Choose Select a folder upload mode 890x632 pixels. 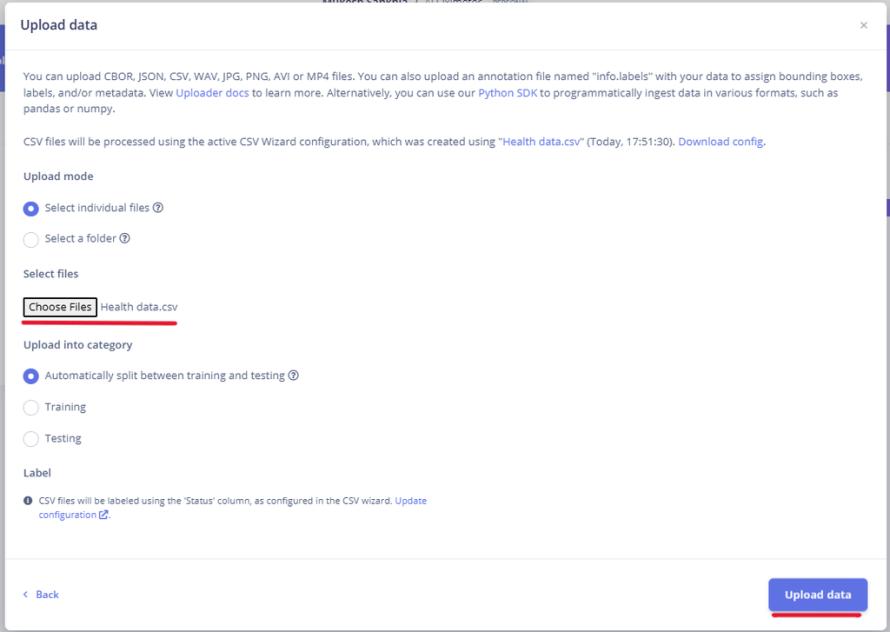[31, 239]
